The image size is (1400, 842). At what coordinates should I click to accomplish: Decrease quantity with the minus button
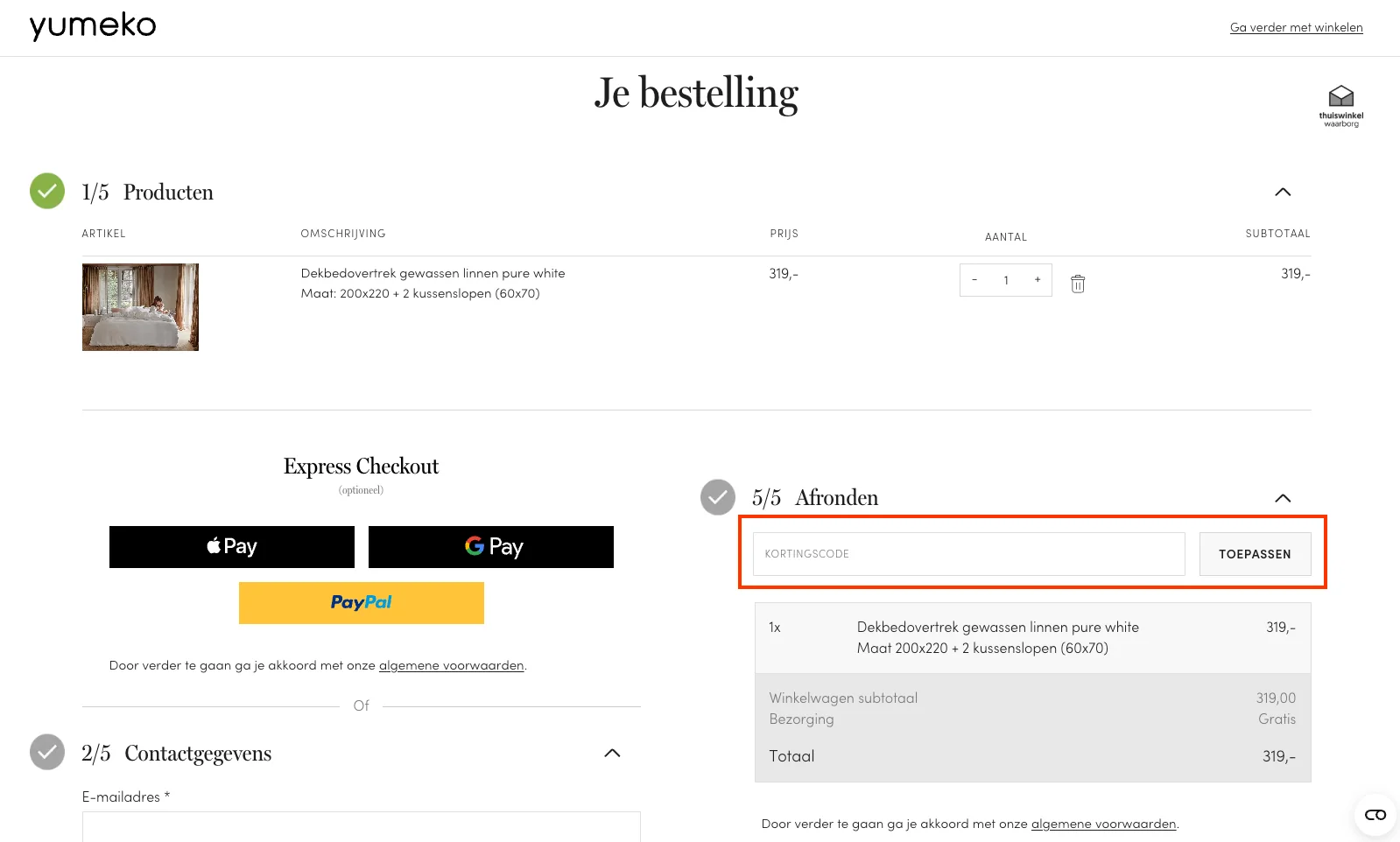click(974, 280)
